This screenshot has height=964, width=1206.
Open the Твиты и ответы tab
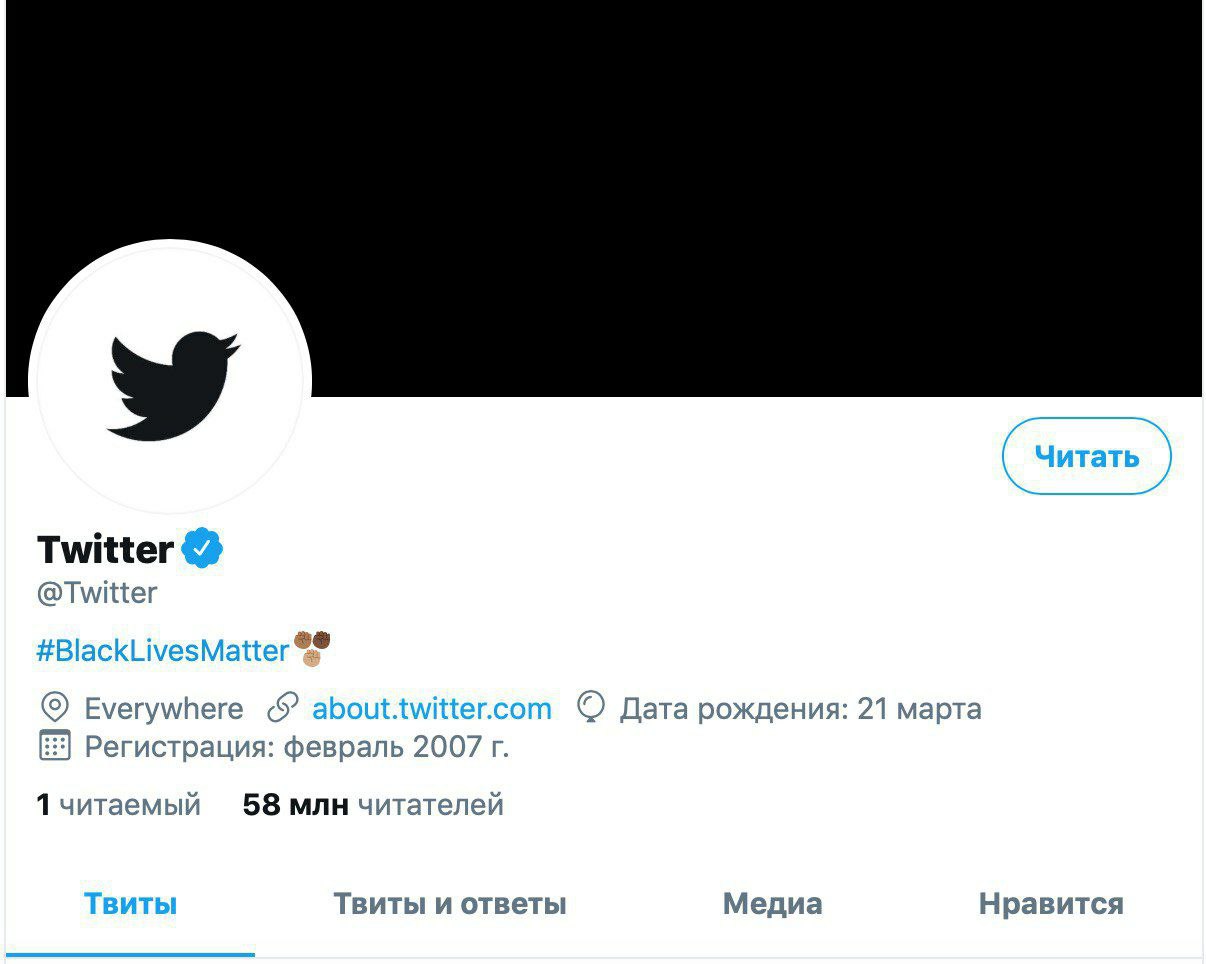tap(450, 905)
